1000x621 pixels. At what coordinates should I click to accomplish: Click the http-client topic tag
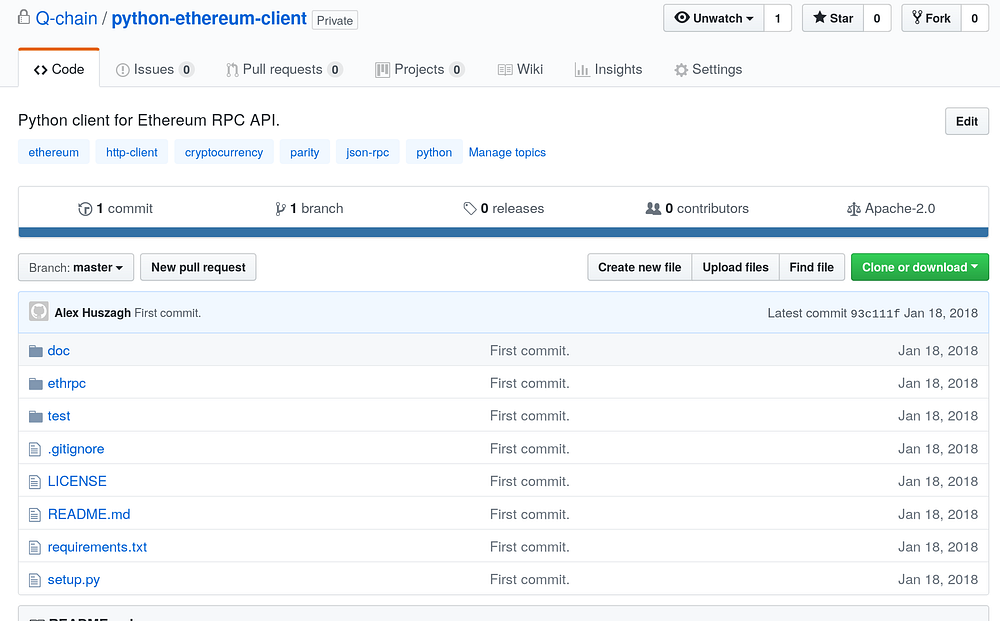pyautogui.click(x=131, y=152)
